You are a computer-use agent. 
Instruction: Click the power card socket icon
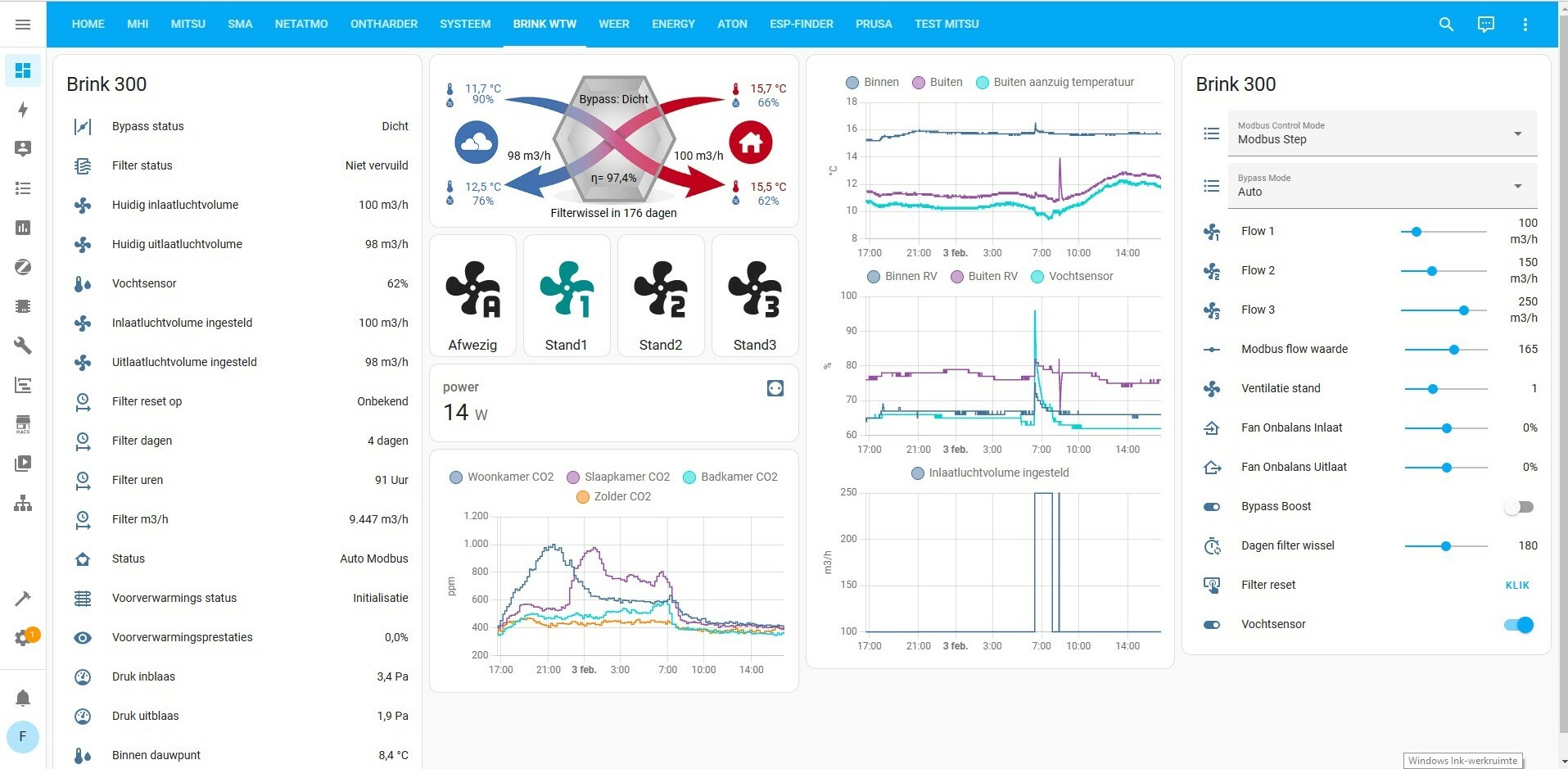pos(775,388)
